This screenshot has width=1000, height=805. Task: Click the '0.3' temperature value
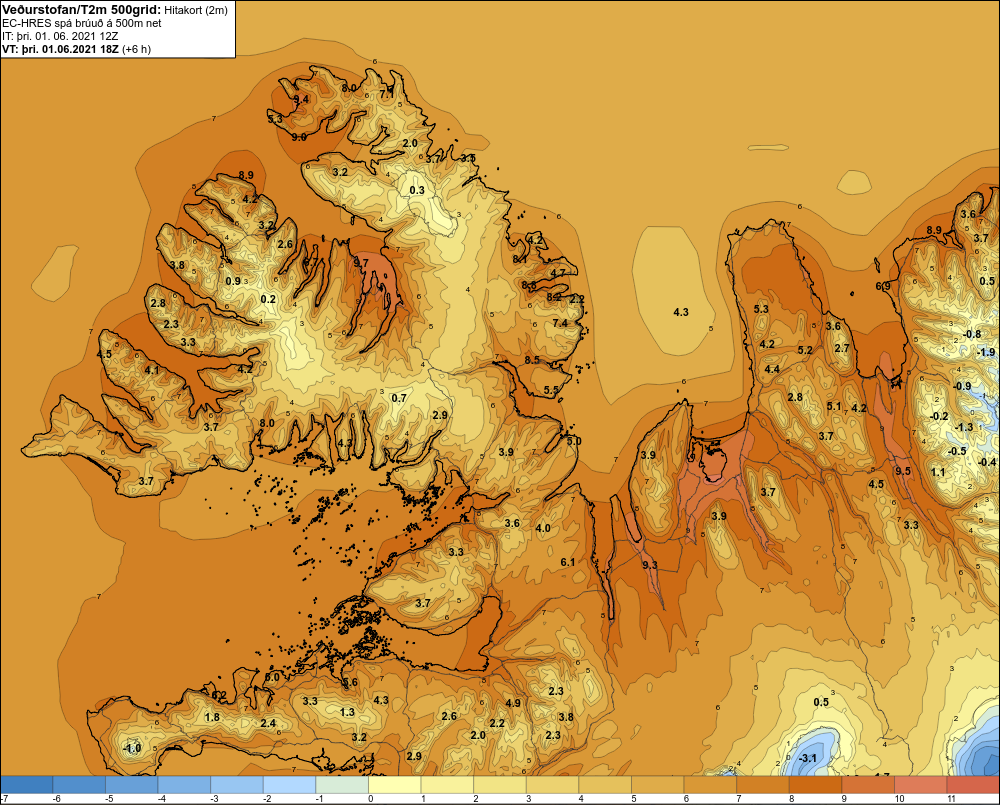pyautogui.click(x=416, y=190)
